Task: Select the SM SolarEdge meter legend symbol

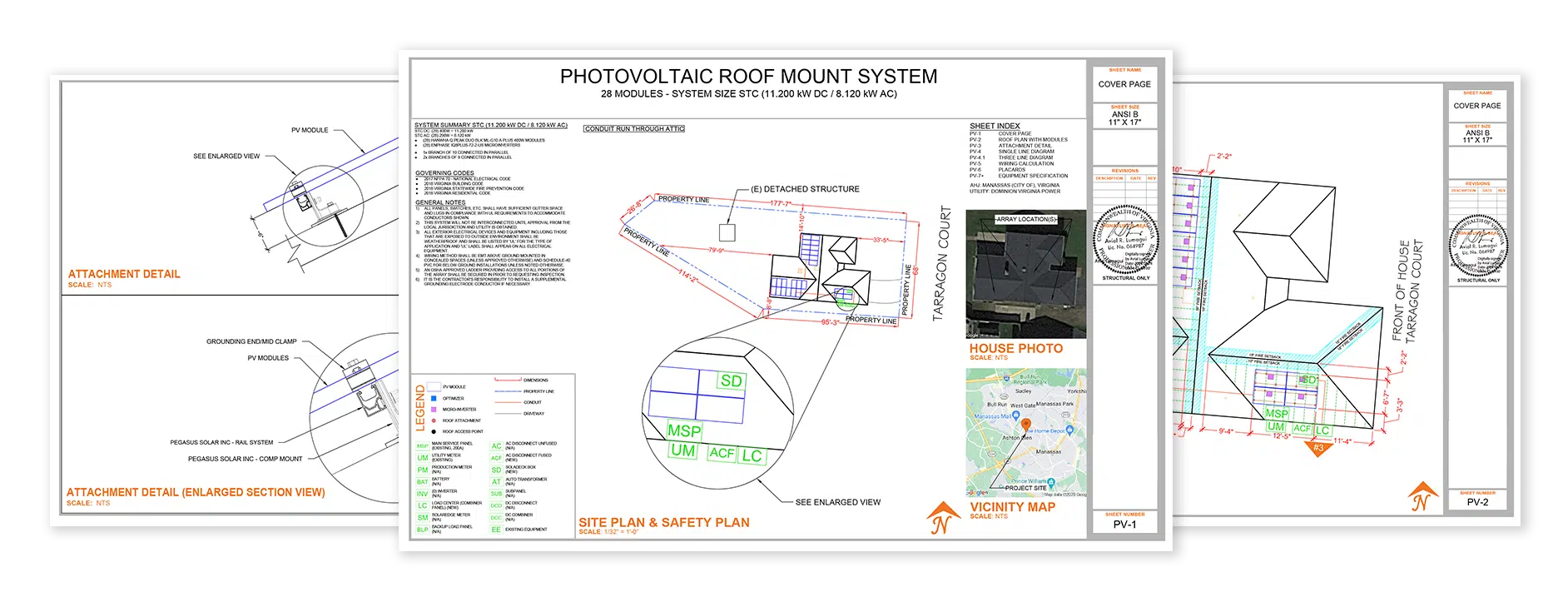Action: pyautogui.click(x=422, y=517)
